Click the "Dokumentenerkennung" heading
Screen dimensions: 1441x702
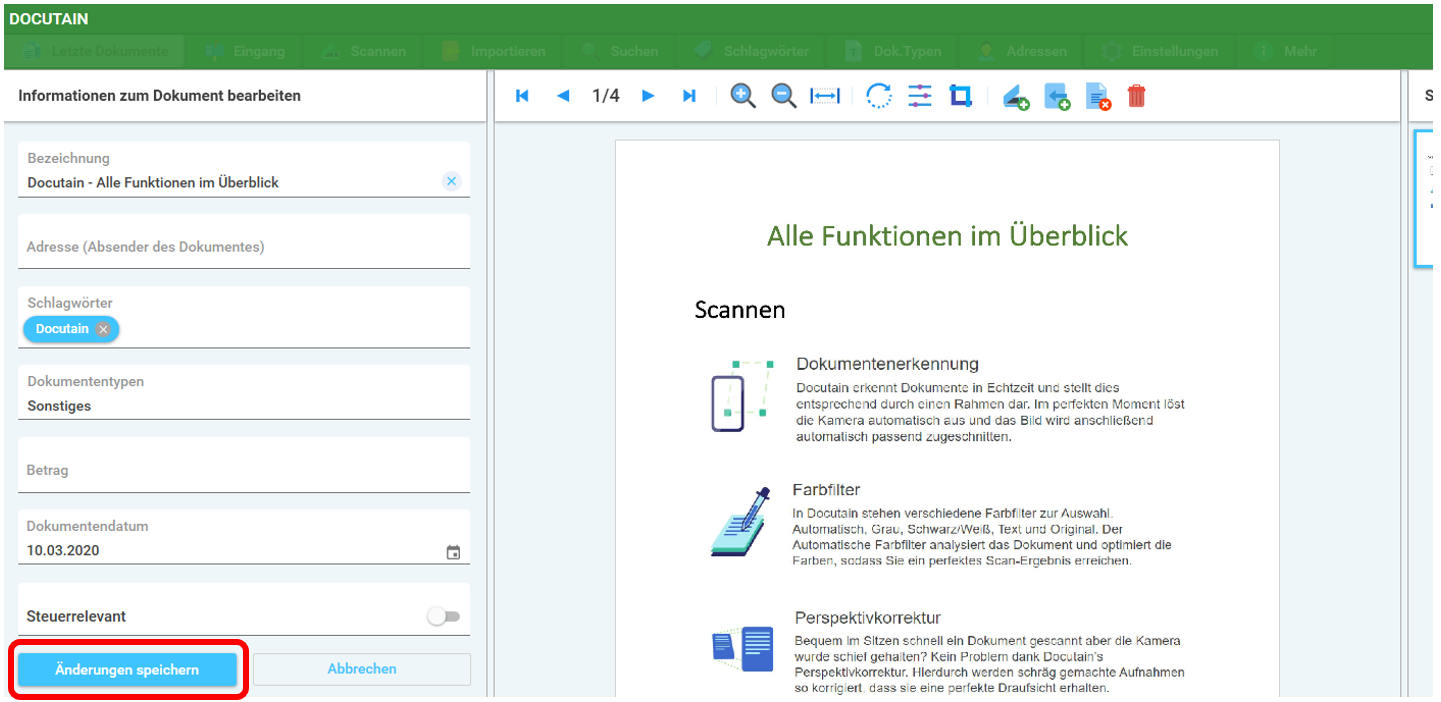point(888,364)
